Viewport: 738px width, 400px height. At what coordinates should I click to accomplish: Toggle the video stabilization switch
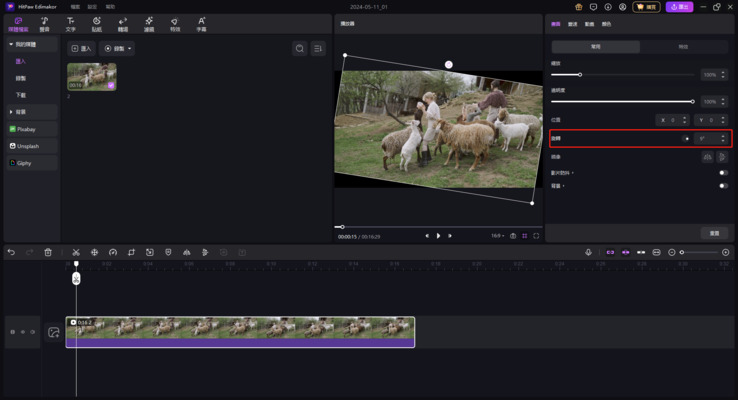(722, 173)
